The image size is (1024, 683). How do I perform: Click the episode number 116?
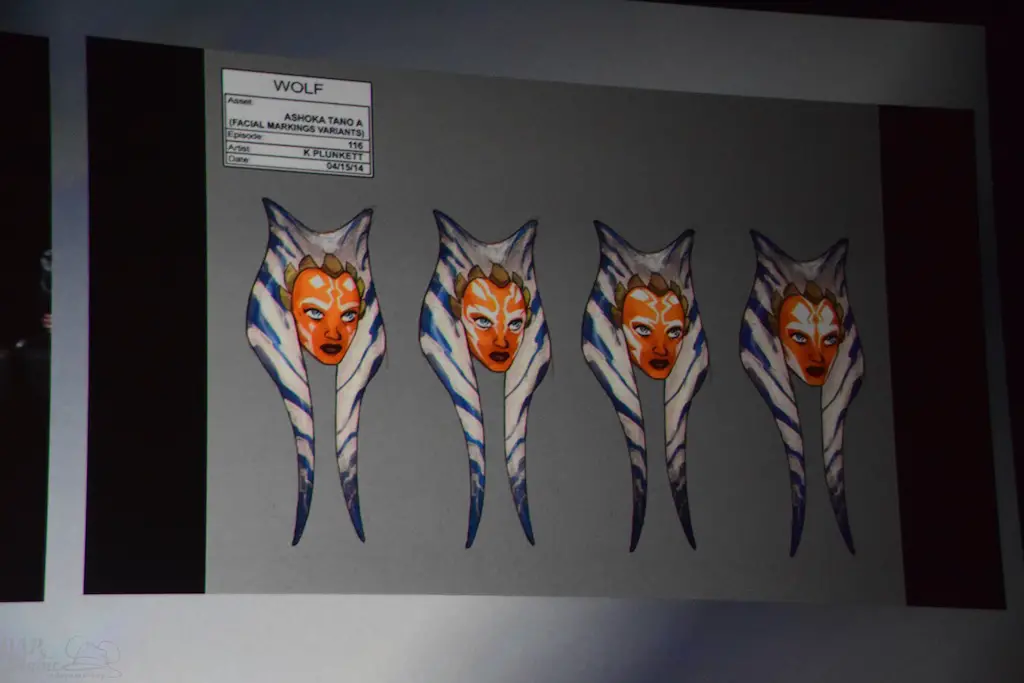click(x=356, y=143)
